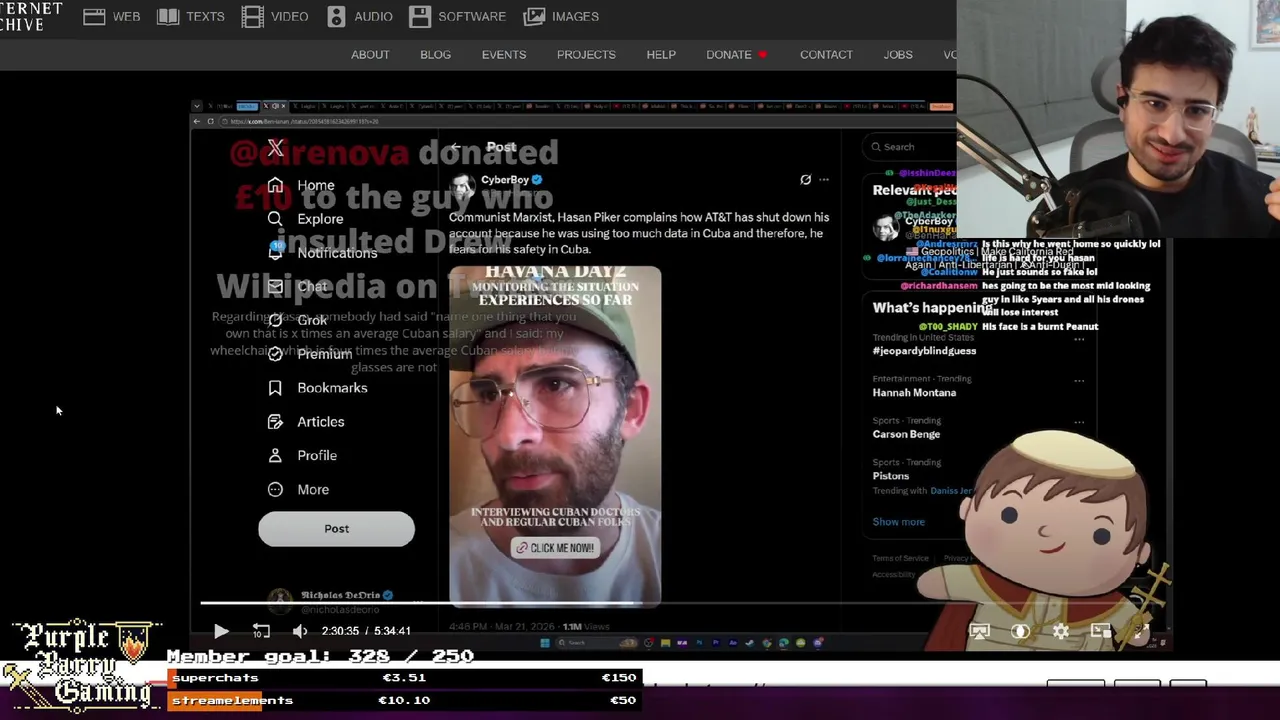Open the video player settings gear
This screenshot has height=720, width=1280.
point(1060,631)
